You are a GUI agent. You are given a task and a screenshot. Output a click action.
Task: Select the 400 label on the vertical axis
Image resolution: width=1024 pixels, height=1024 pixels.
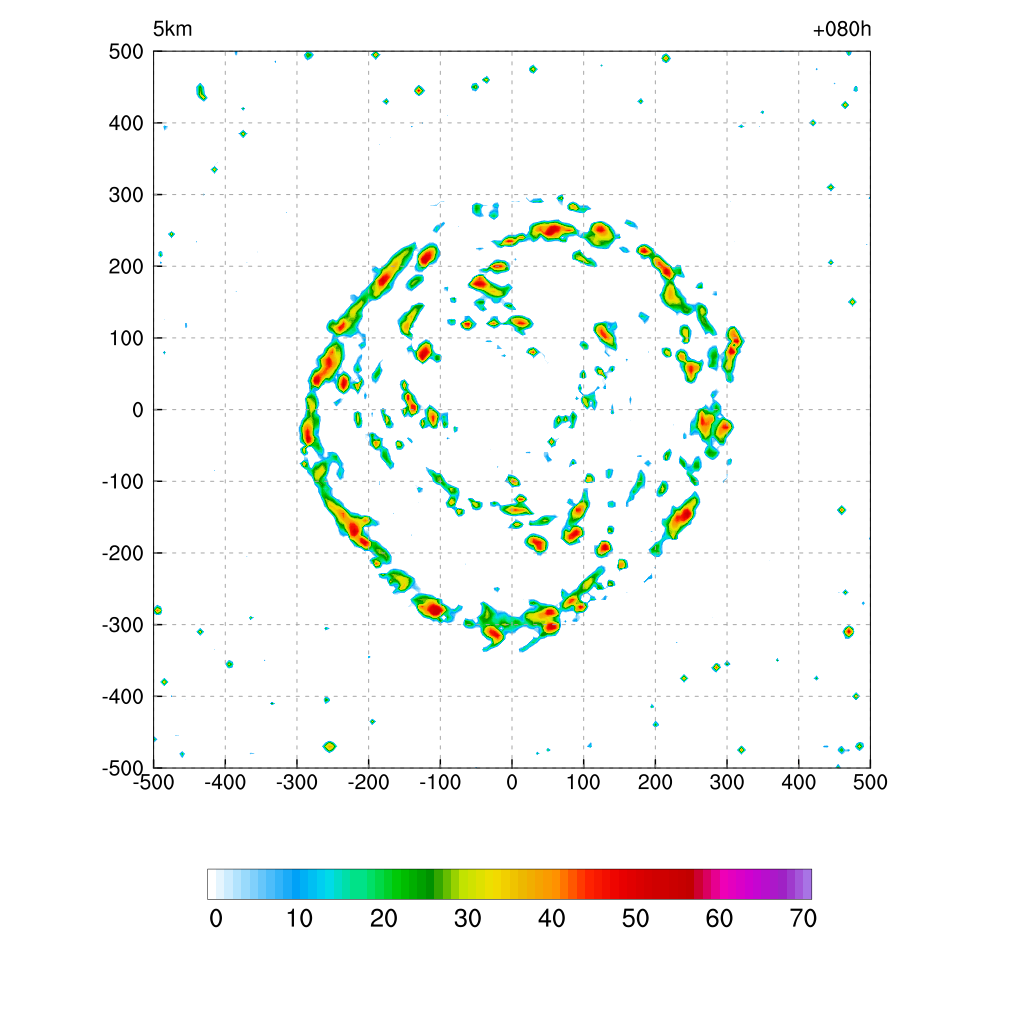point(126,123)
